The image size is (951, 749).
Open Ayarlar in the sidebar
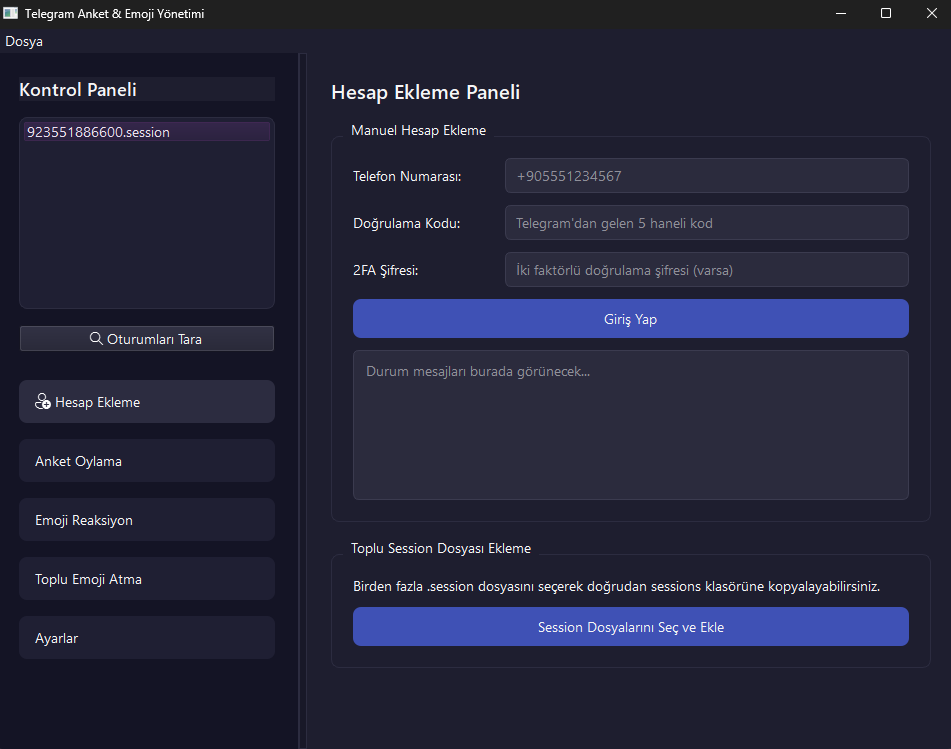click(147, 638)
